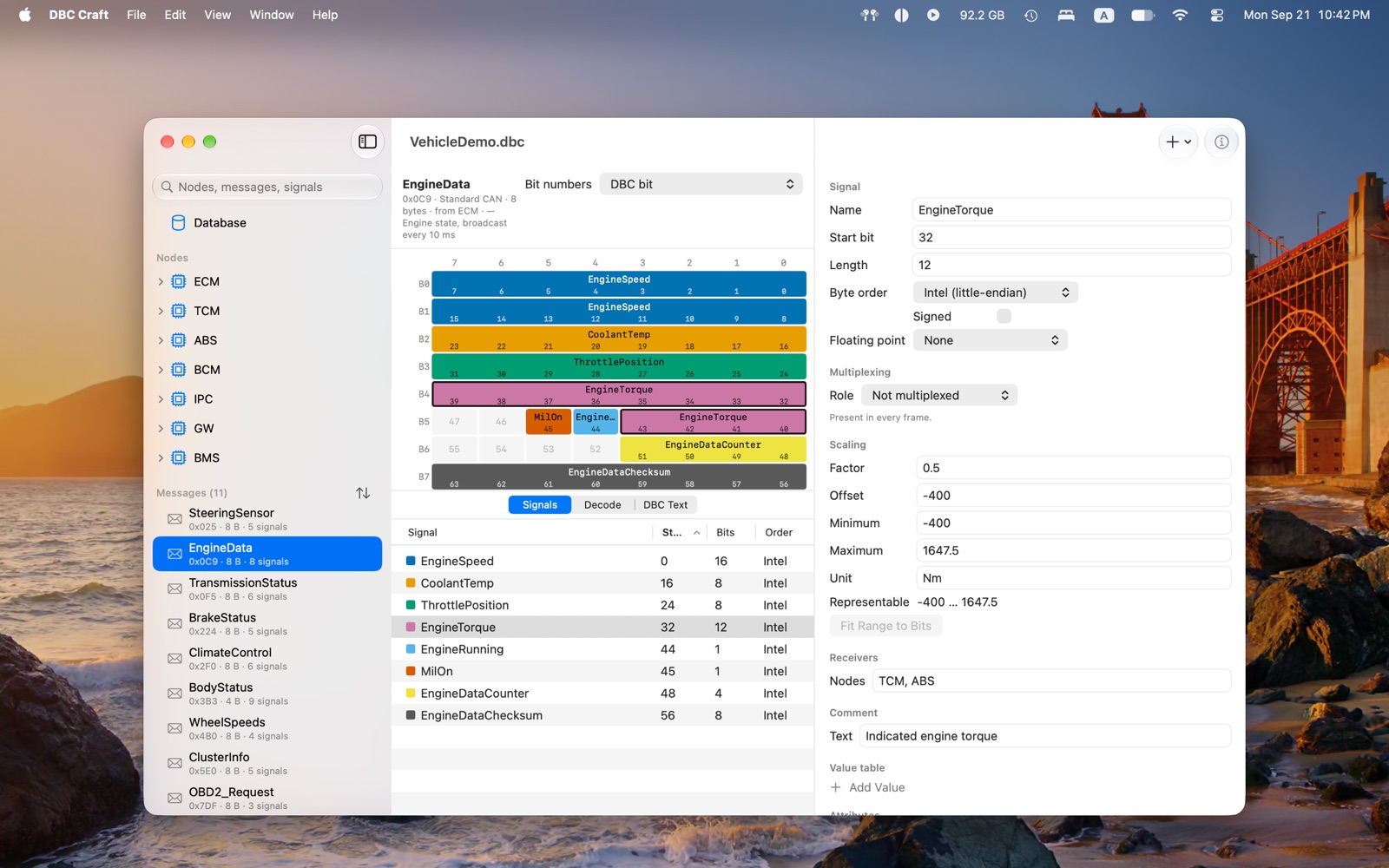Open the Time Machine menu bar icon
This screenshot has height=868, width=1389.
point(1030,15)
